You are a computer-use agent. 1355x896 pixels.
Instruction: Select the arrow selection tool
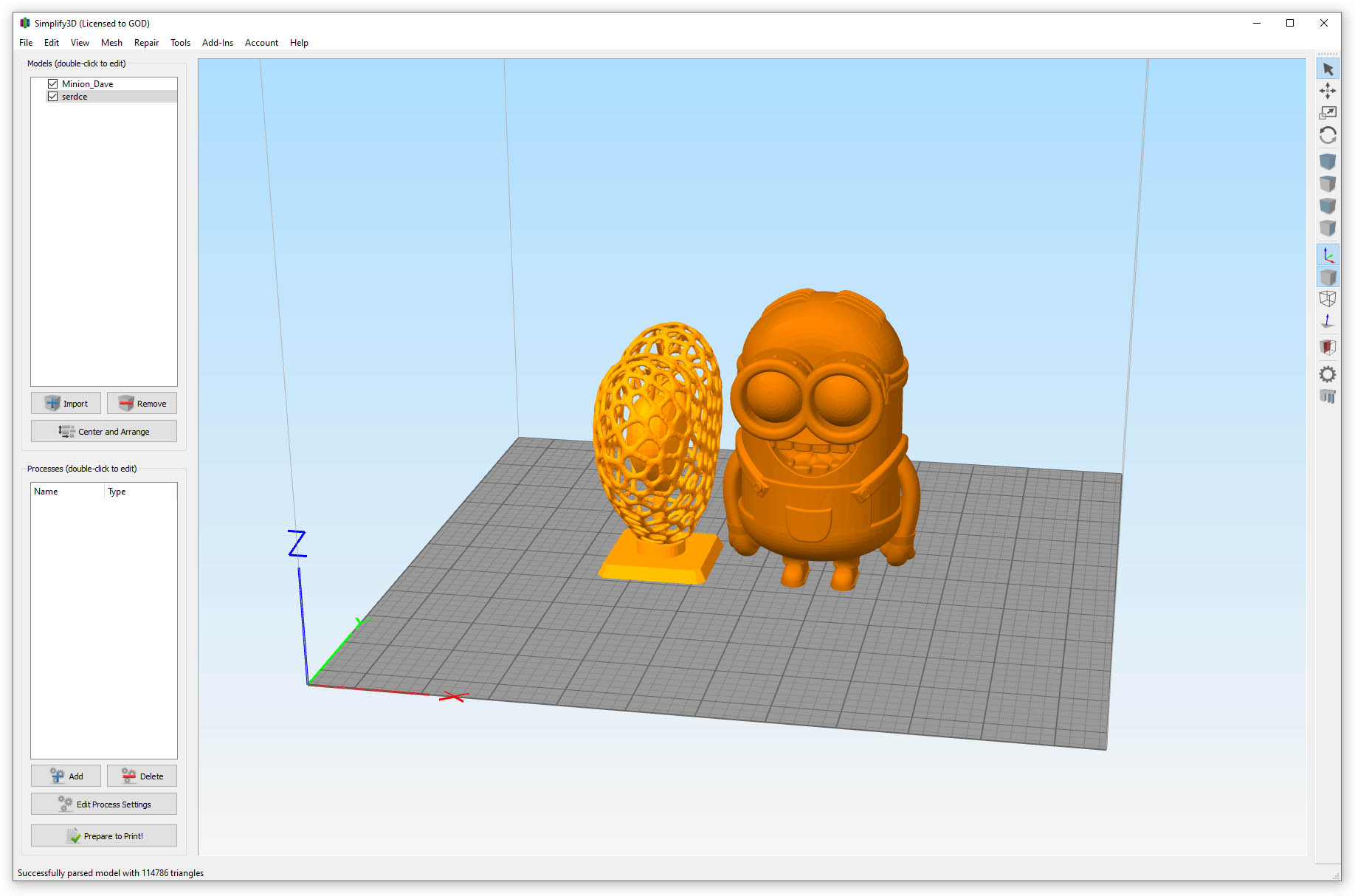tap(1328, 69)
